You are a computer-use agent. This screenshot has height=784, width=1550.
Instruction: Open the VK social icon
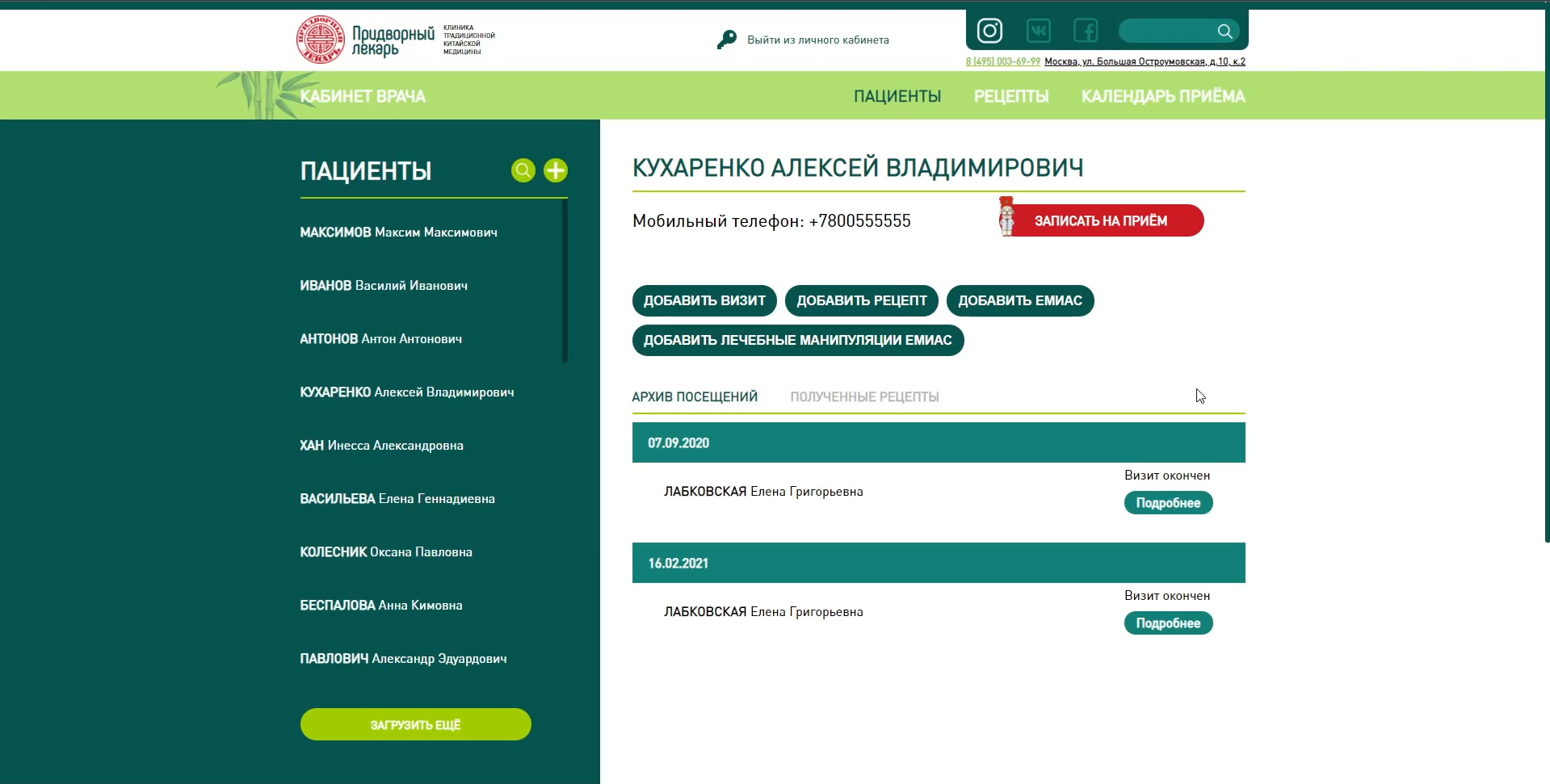pyautogui.click(x=1038, y=31)
